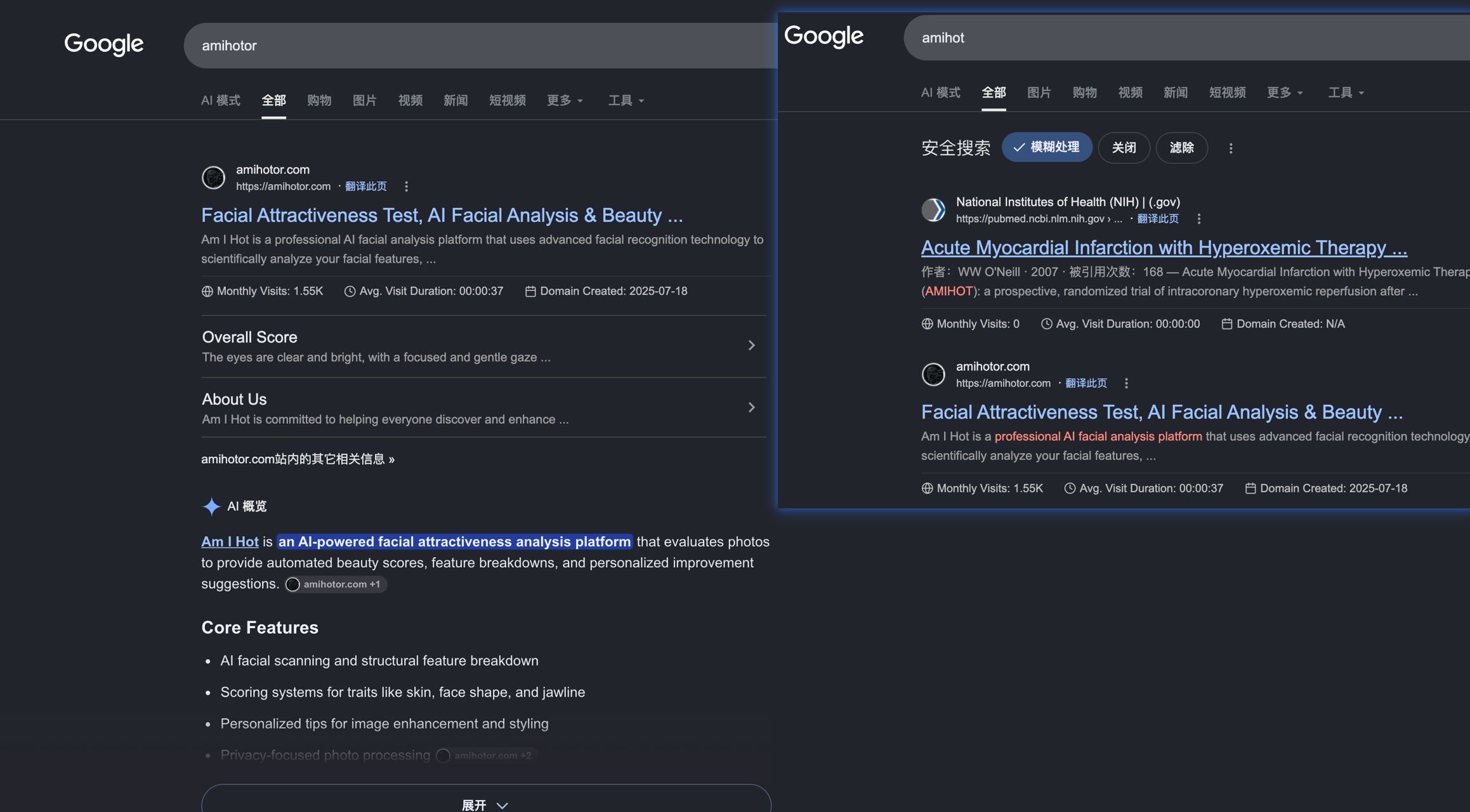The image size is (1470, 812).
Task: Turn SafeSearch off with 关闭
Action: click(x=1124, y=148)
